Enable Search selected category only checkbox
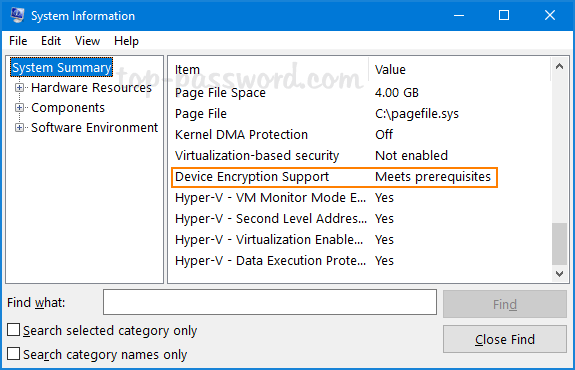The image size is (575, 370). click(14, 330)
